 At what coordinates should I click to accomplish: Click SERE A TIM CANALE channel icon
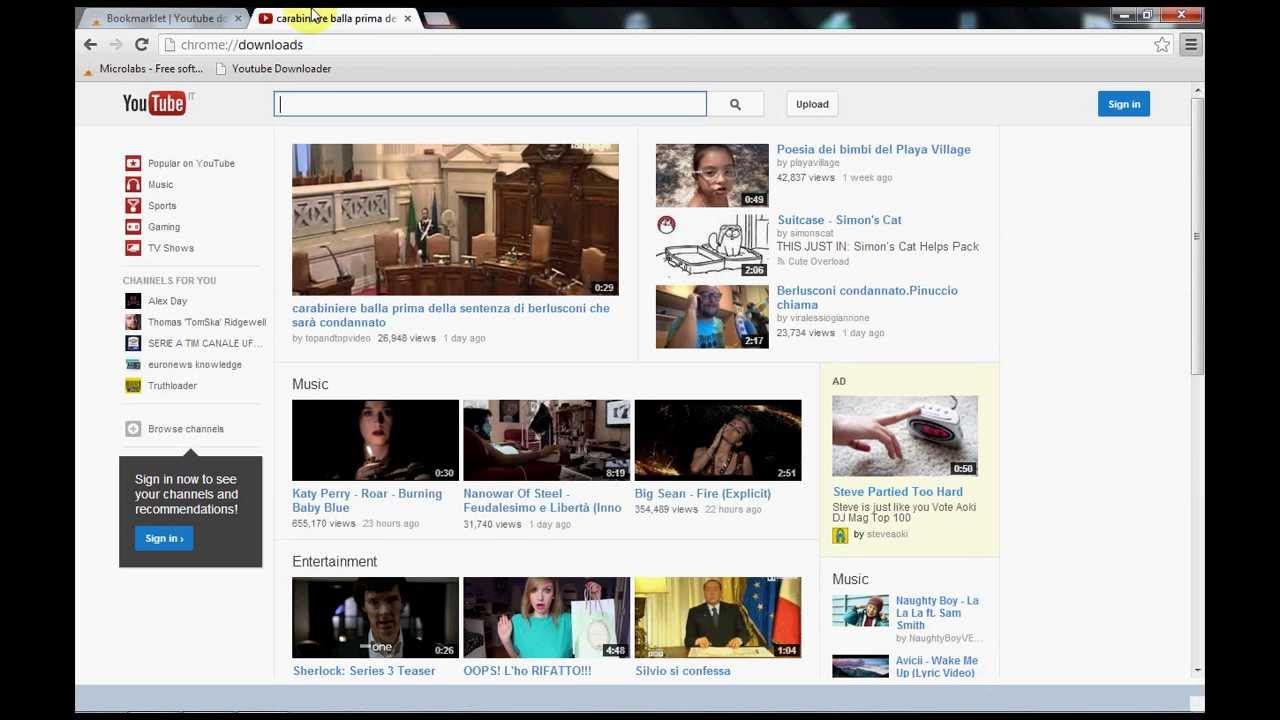tap(133, 343)
